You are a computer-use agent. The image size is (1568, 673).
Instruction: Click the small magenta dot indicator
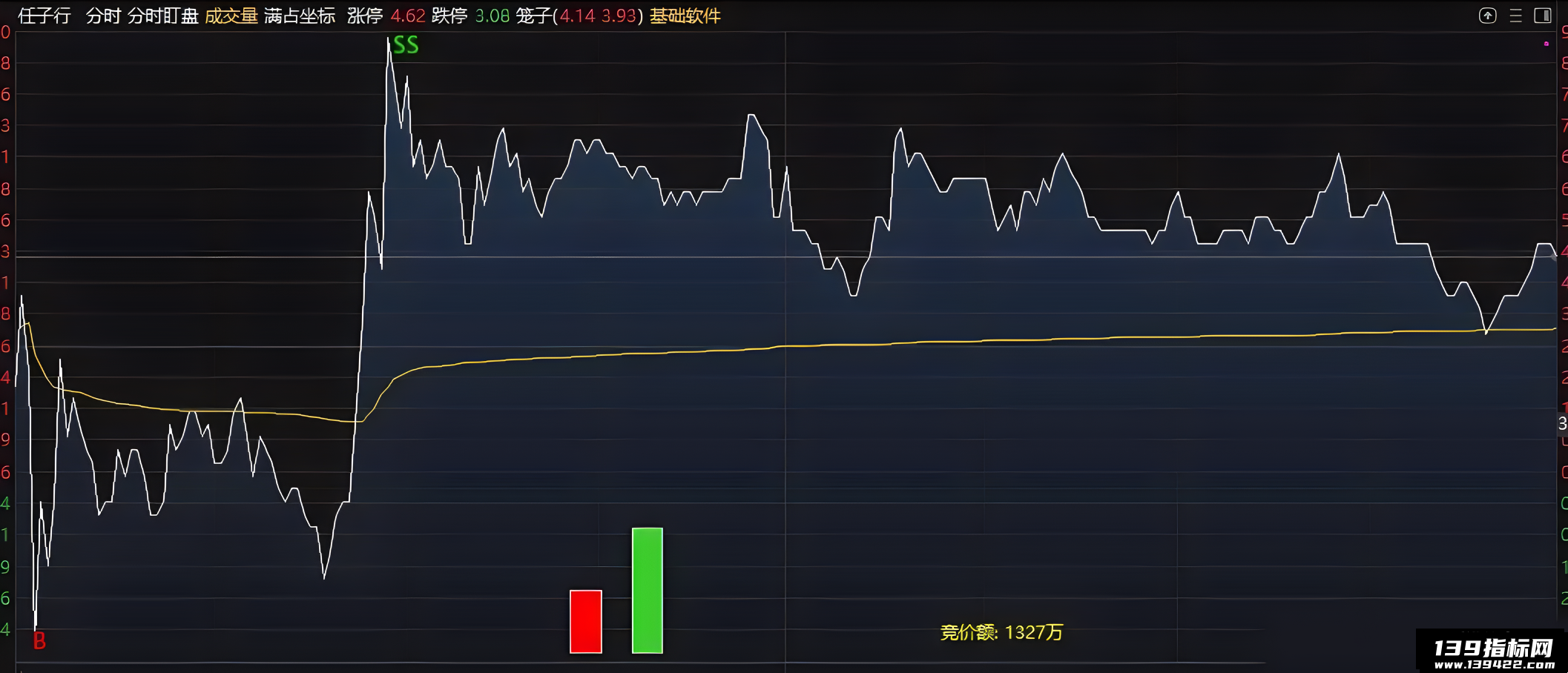tap(1546, 44)
